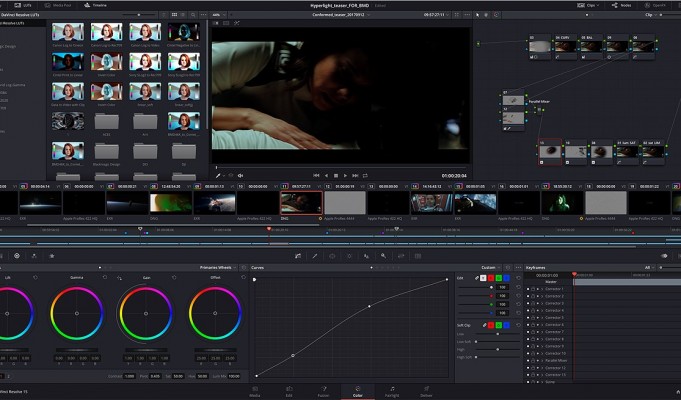Click the search icon in LUTs panel

pos(193,15)
